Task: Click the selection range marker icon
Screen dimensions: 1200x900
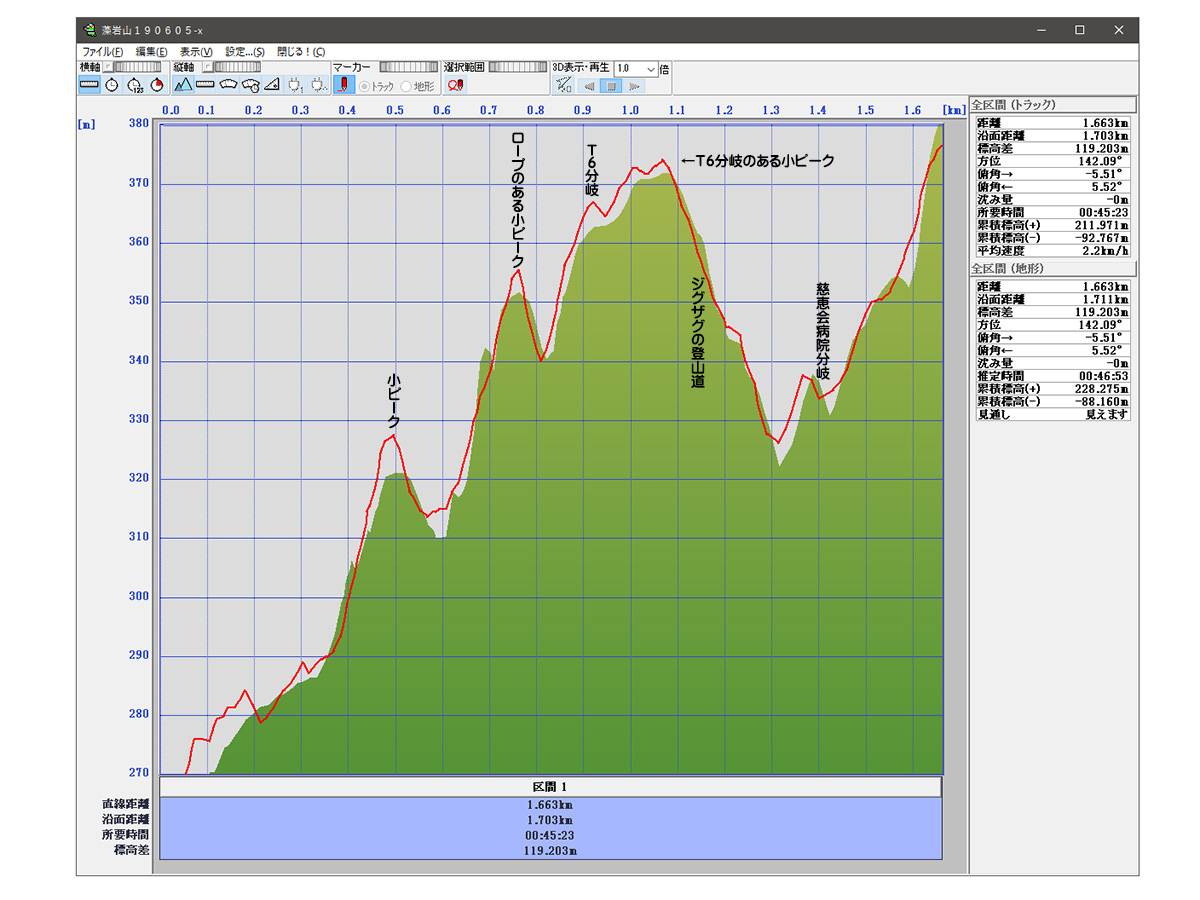Action: (x=455, y=85)
